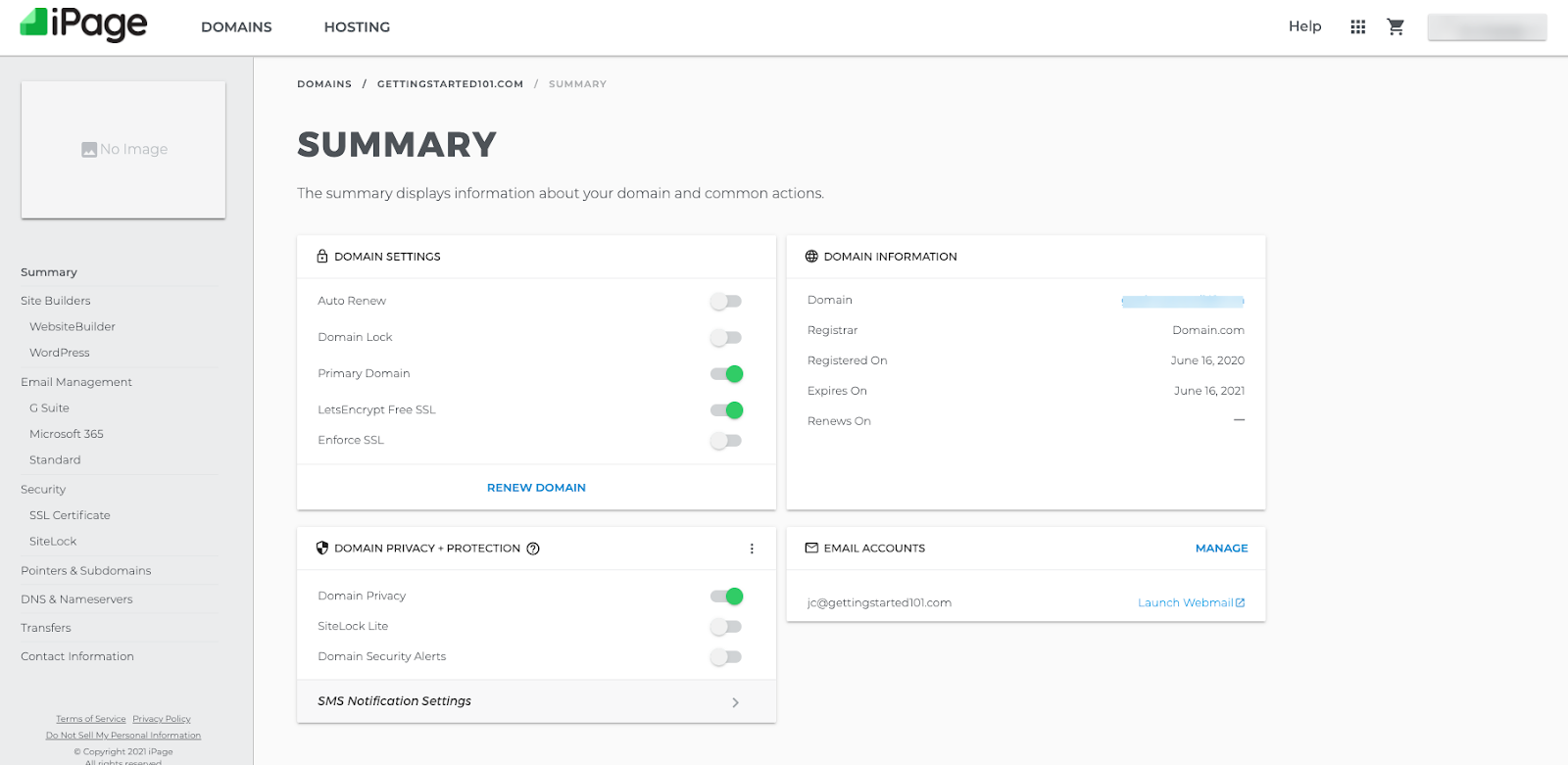This screenshot has height=765, width=1568.
Task: Toggle LetsEncrypt Free SSL switch
Action: point(726,410)
